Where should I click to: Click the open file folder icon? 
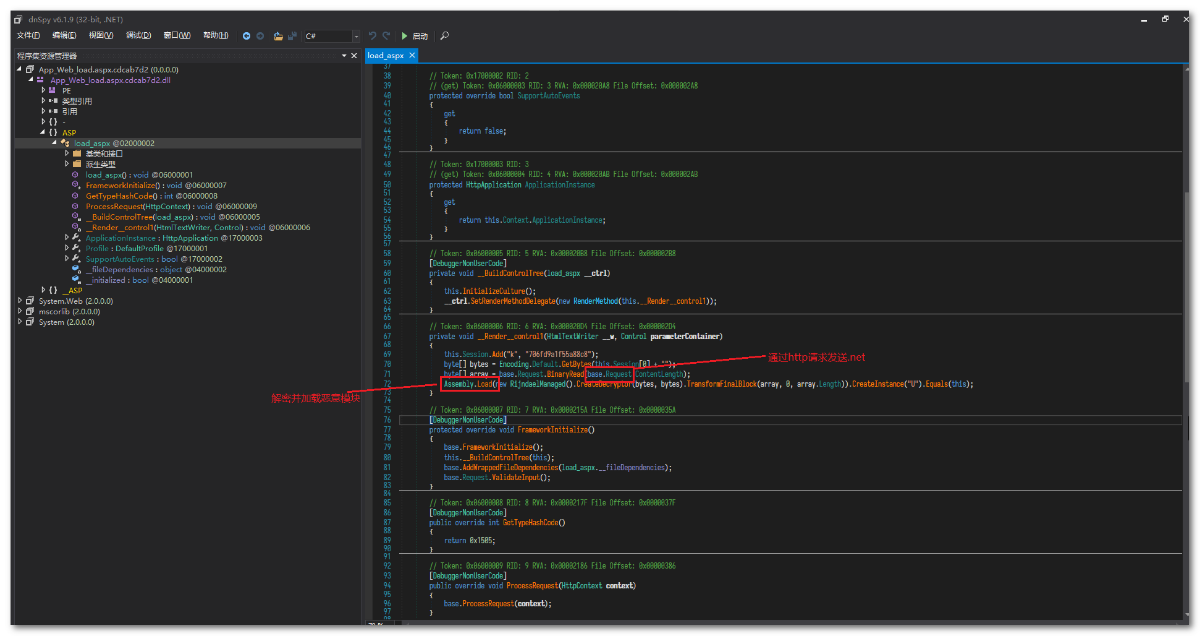[x=278, y=36]
